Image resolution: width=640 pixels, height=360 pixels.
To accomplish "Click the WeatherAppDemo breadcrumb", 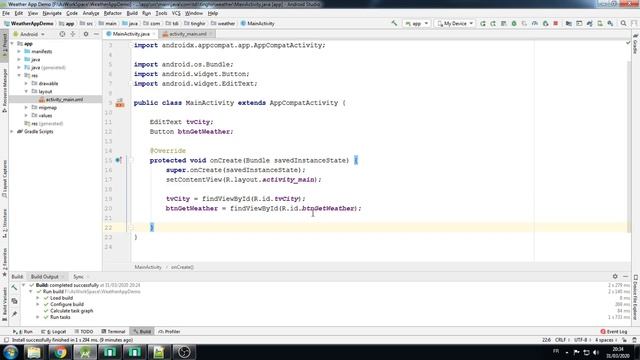I will [x=29, y=24].
